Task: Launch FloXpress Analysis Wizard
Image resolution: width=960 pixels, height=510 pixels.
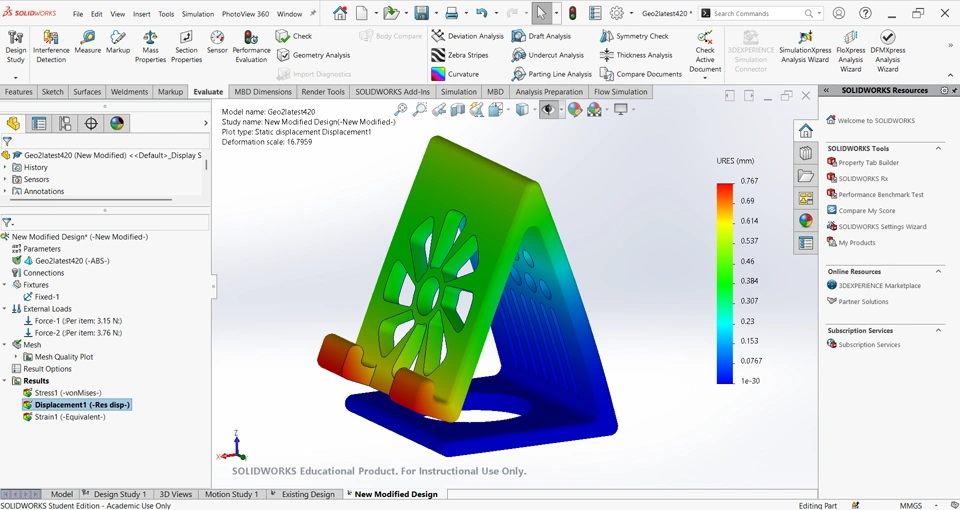Action: [850, 51]
